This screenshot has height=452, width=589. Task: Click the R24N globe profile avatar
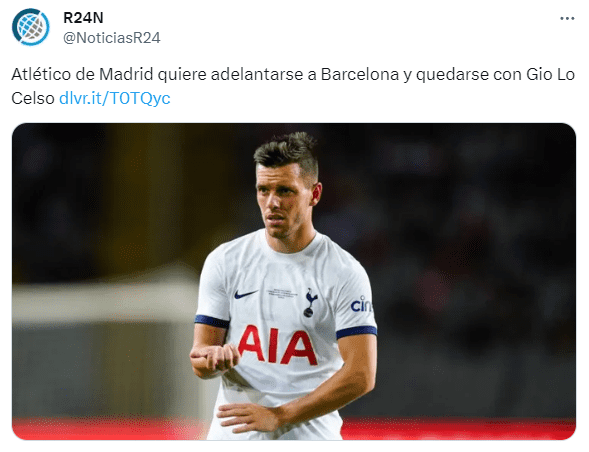[30, 27]
